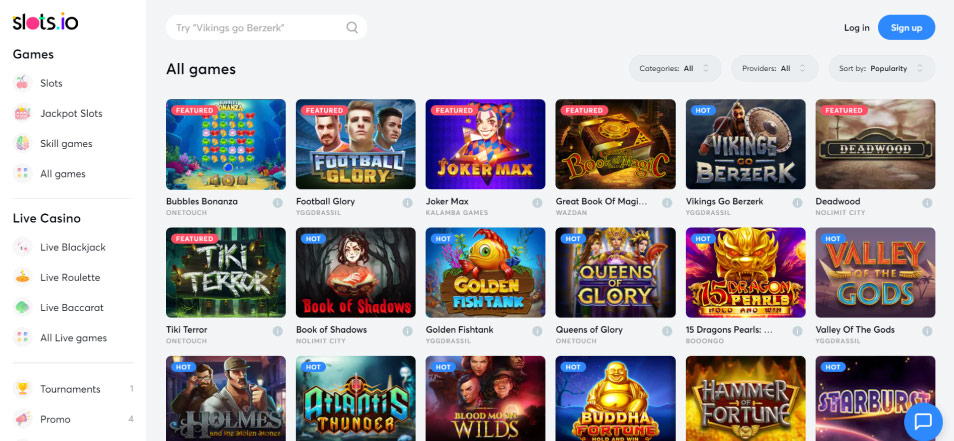Open the Vikings Go Berzerk thumbnail

click(745, 144)
